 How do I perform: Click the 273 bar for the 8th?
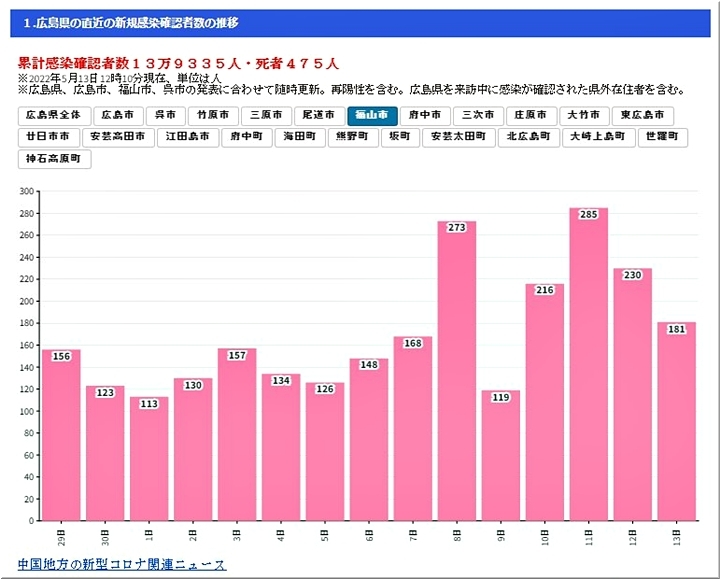click(456, 370)
